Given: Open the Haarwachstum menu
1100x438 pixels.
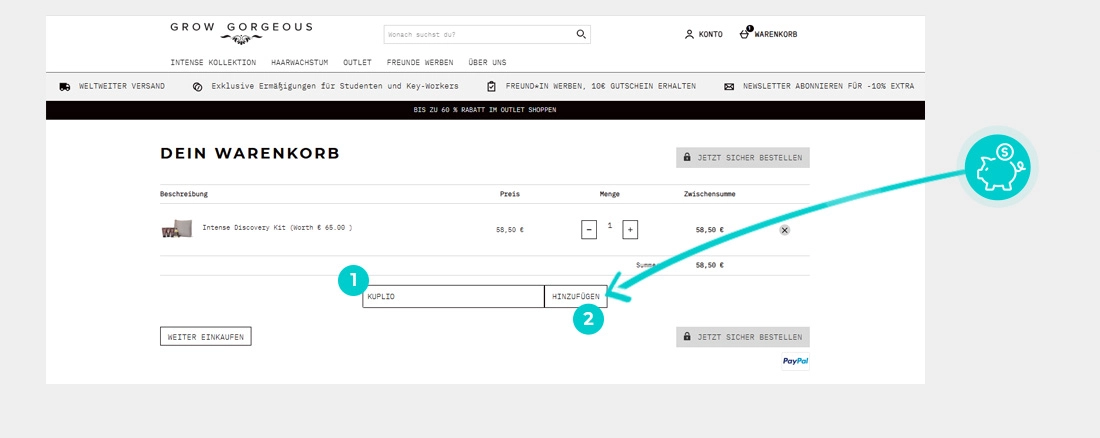Looking at the screenshot, I should coord(300,62).
